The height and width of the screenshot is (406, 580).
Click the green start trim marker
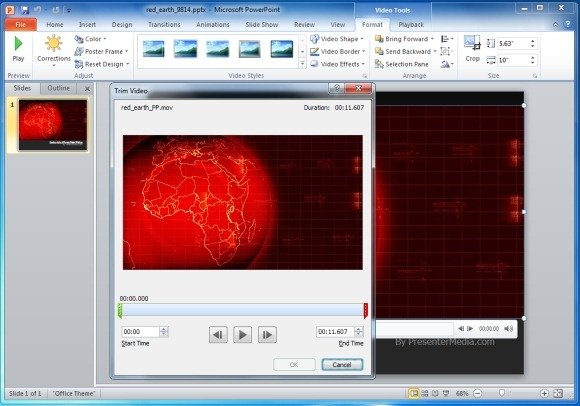(119, 311)
